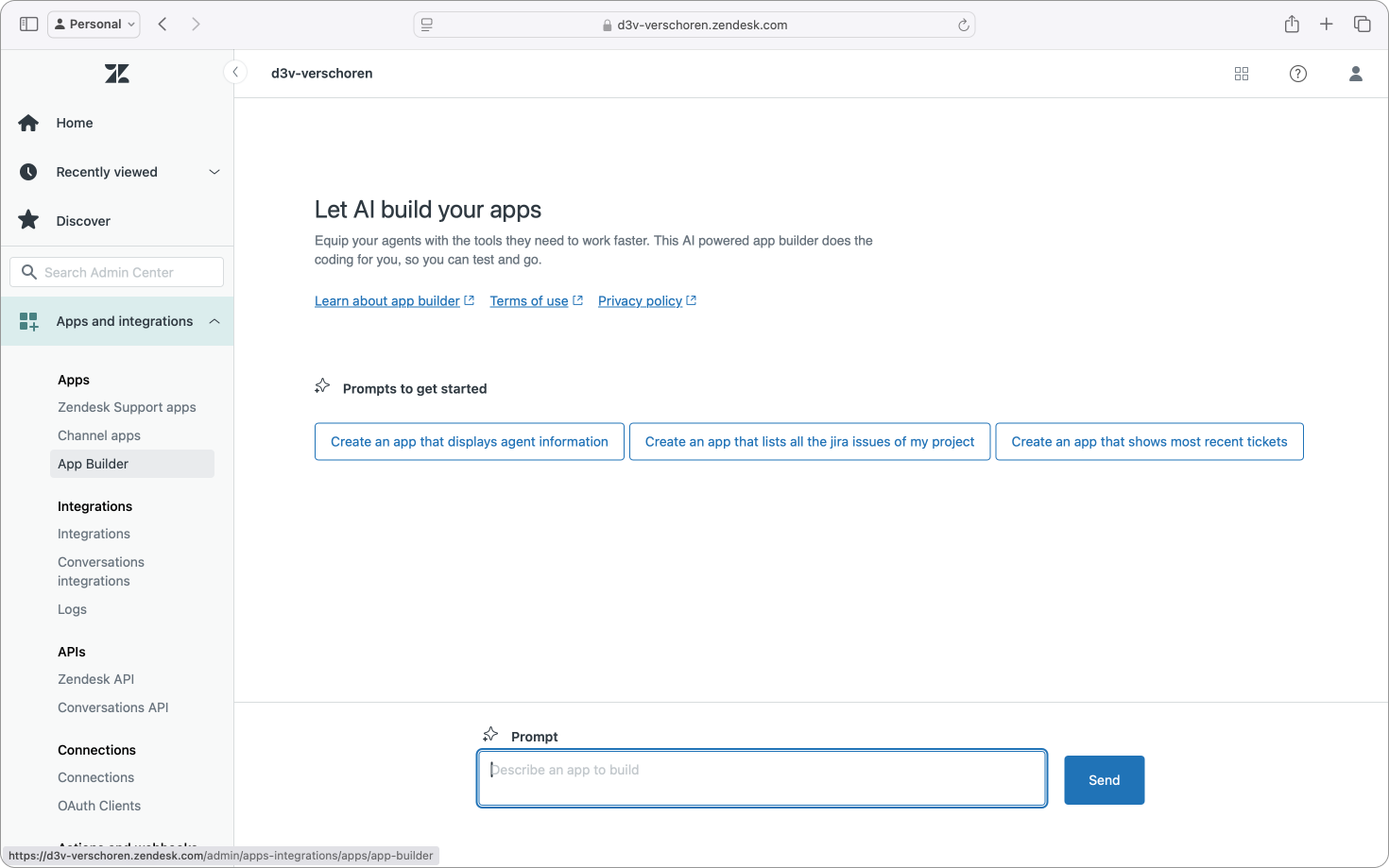Click the page reader icon in address bar

[x=427, y=26]
